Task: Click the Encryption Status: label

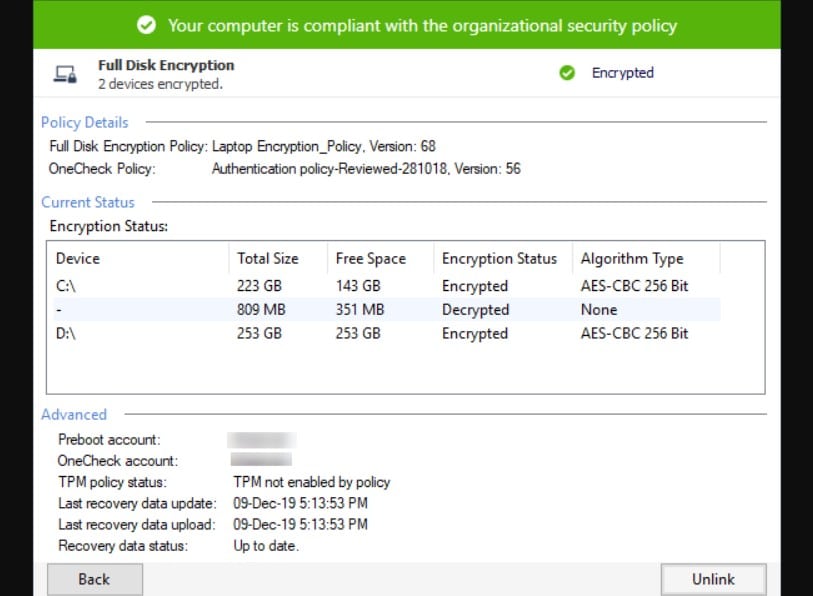Action: pyautogui.click(x=109, y=227)
